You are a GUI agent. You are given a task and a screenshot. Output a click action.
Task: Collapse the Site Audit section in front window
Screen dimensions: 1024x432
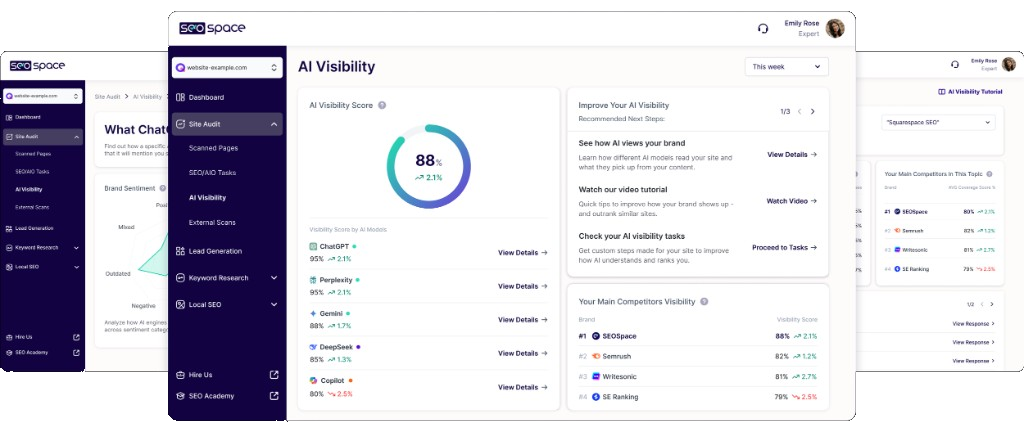tap(274, 124)
